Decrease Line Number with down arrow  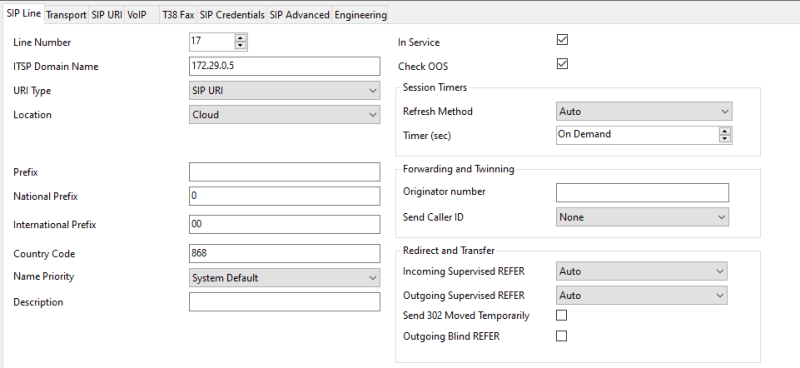(x=241, y=45)
